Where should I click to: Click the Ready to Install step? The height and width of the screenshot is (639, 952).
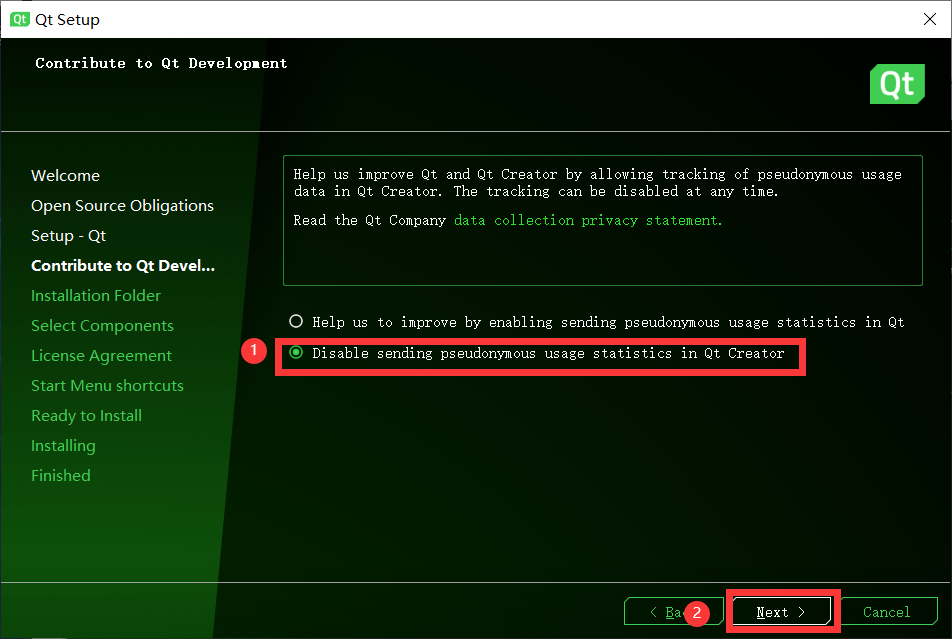tap(86, 416)
